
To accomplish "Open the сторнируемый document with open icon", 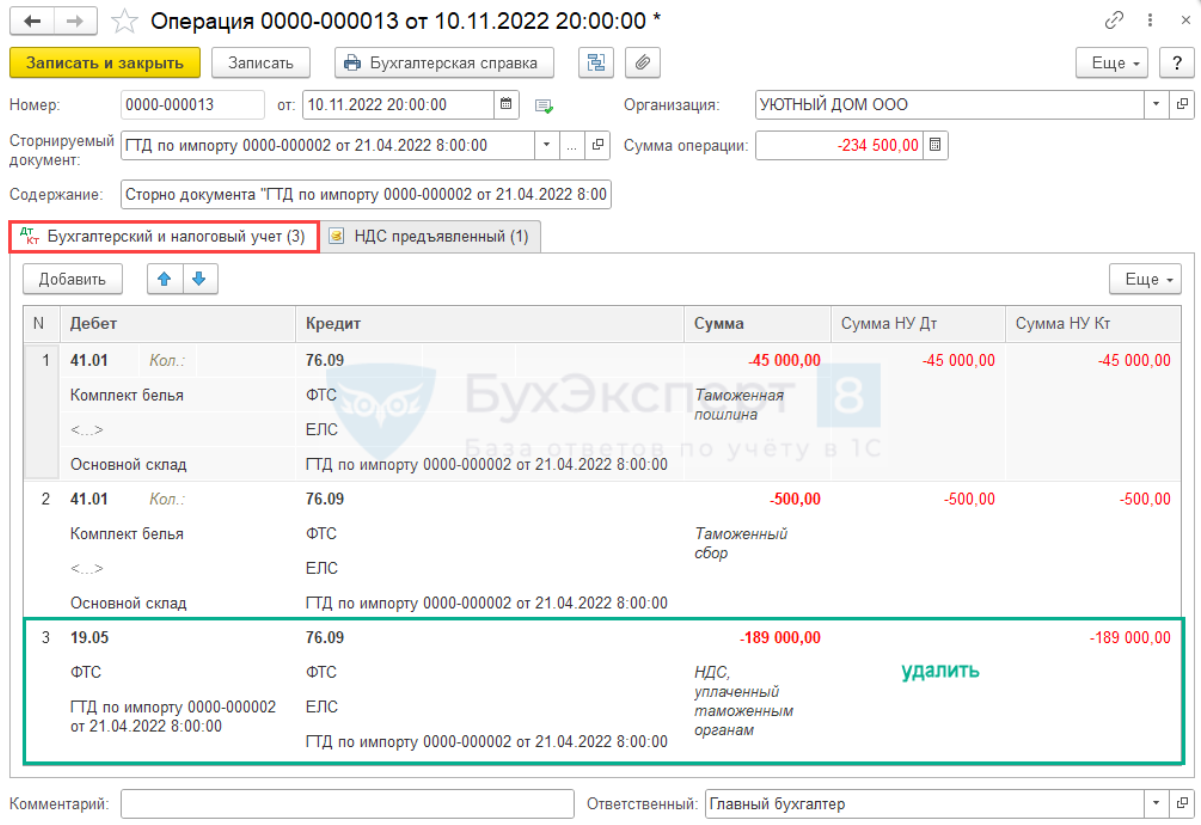I will point(598,145).
